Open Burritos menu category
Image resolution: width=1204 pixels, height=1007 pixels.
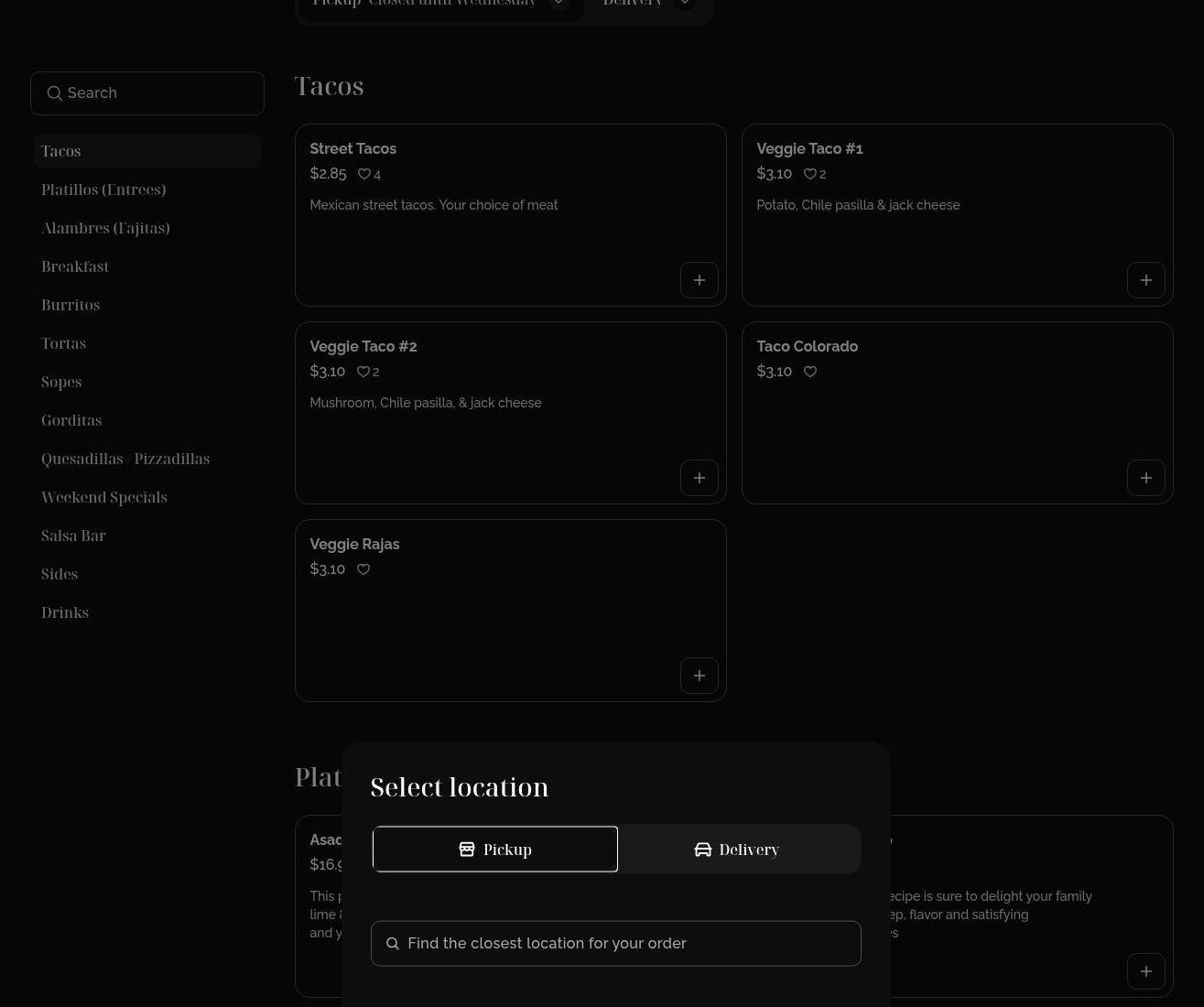tap(71, 306)
